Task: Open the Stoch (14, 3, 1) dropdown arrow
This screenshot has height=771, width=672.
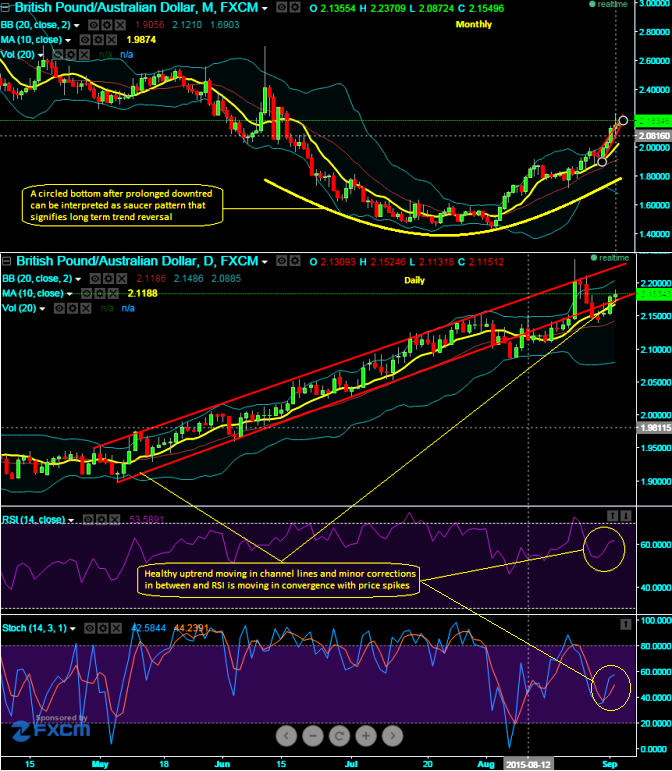Action: (73, 629)
